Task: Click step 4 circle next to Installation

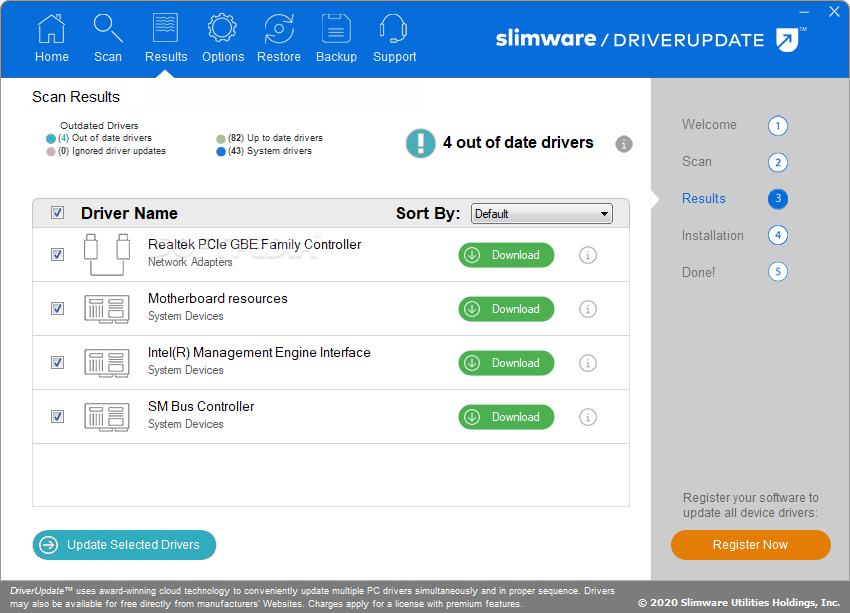Action: pyautogui.click(x=777, y=235)
